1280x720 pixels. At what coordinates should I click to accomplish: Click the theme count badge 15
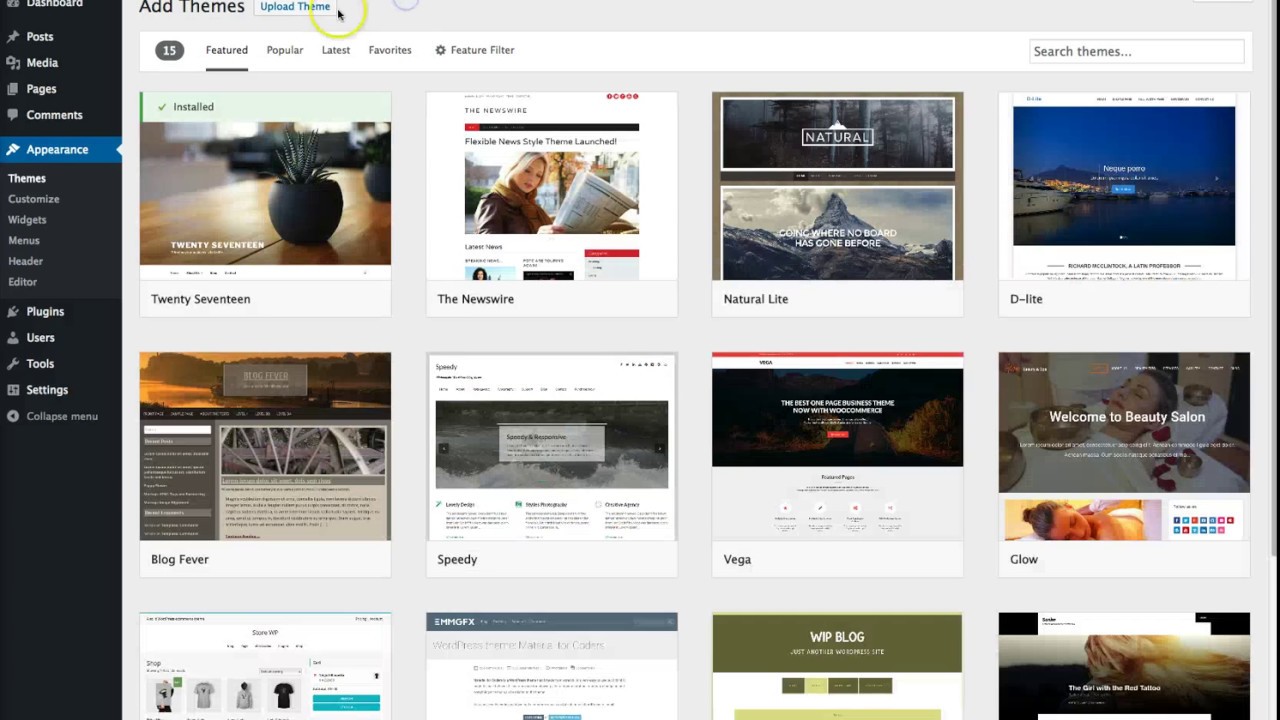[x=170, y=50]
